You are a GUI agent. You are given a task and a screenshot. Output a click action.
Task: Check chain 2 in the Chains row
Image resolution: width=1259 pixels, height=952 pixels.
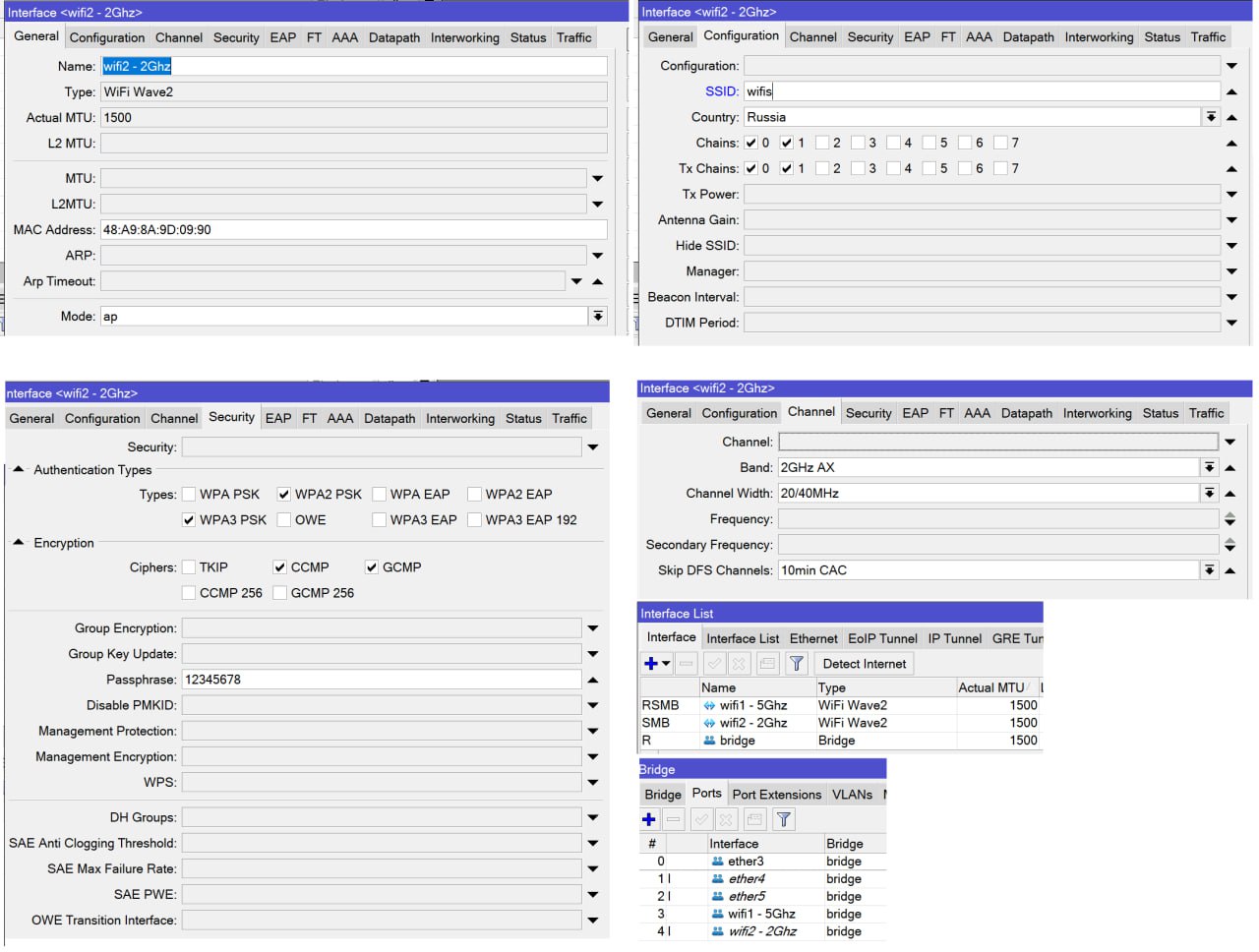coord(822,143)
